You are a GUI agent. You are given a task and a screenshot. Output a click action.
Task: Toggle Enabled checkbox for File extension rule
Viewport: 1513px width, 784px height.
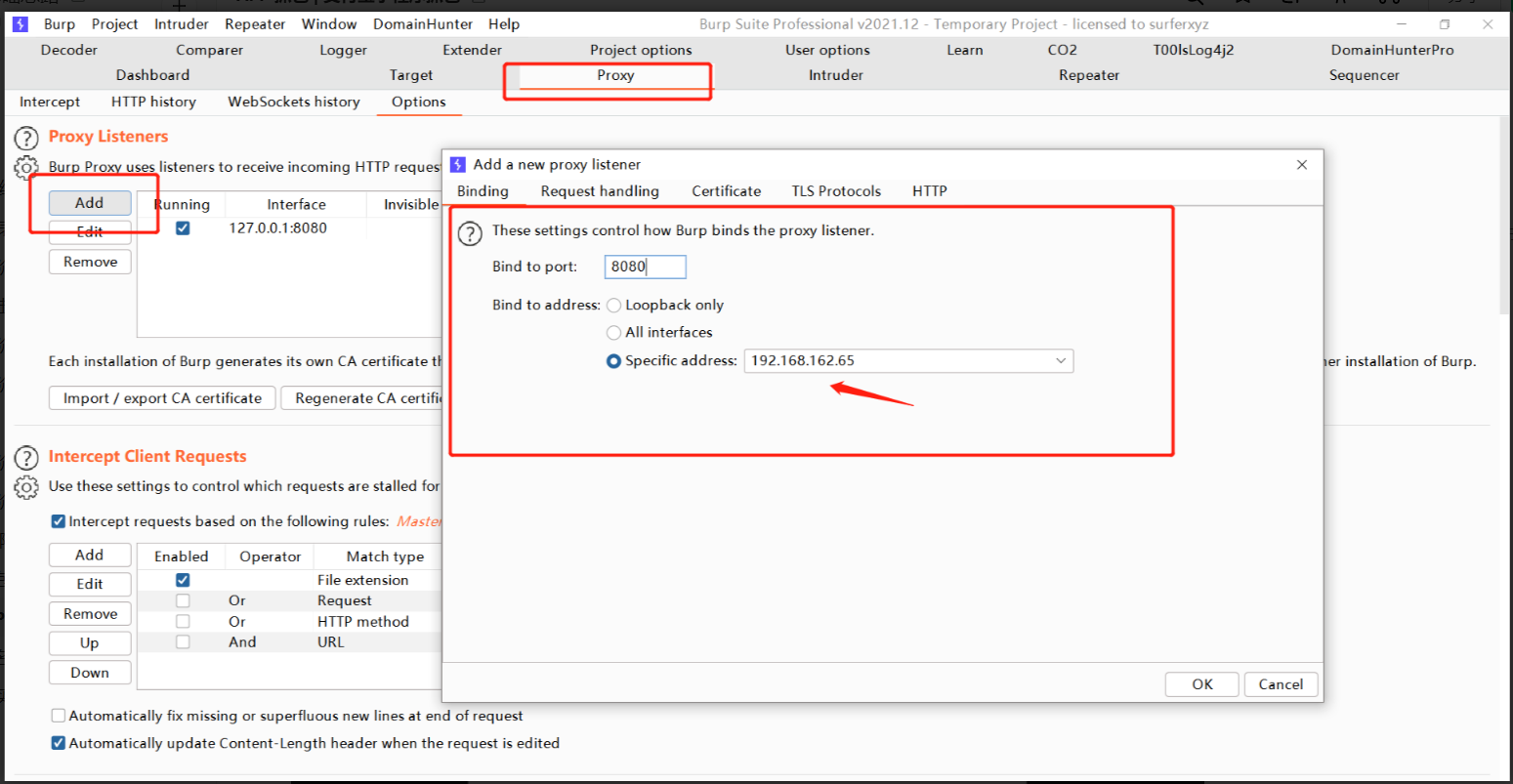(183, 580)
